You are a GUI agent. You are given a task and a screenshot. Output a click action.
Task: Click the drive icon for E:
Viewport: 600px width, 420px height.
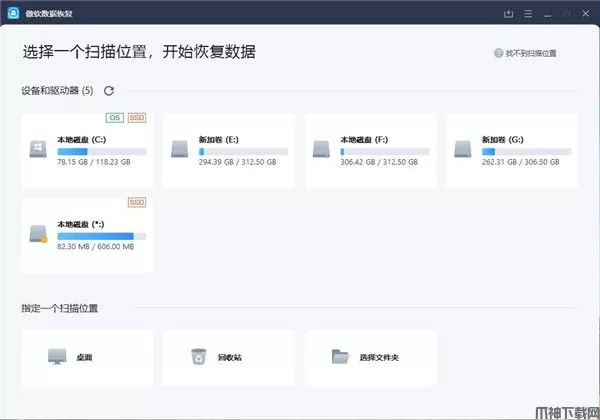click(x=179, y=149)
